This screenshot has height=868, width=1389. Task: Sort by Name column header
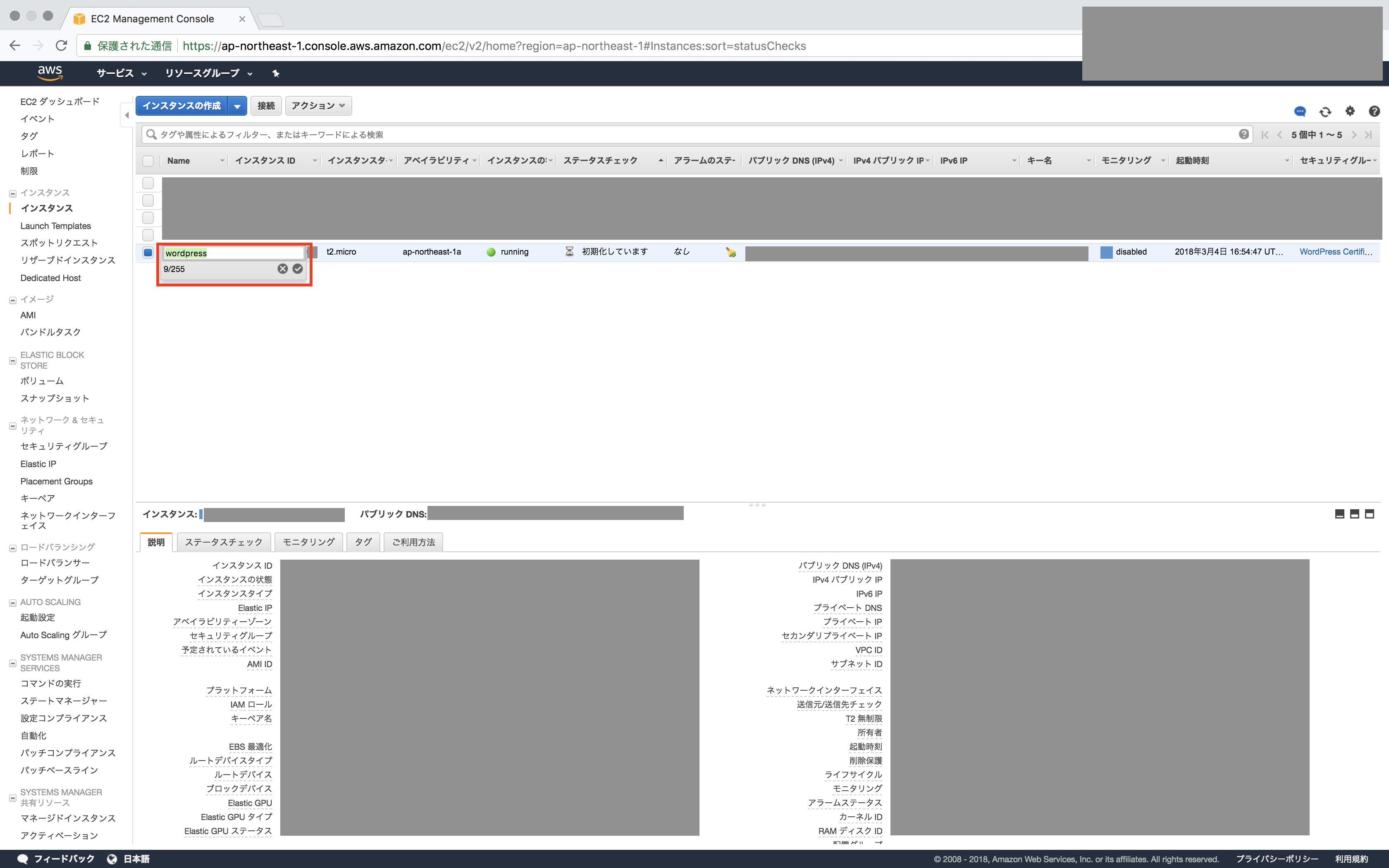[x=179, y=161]
